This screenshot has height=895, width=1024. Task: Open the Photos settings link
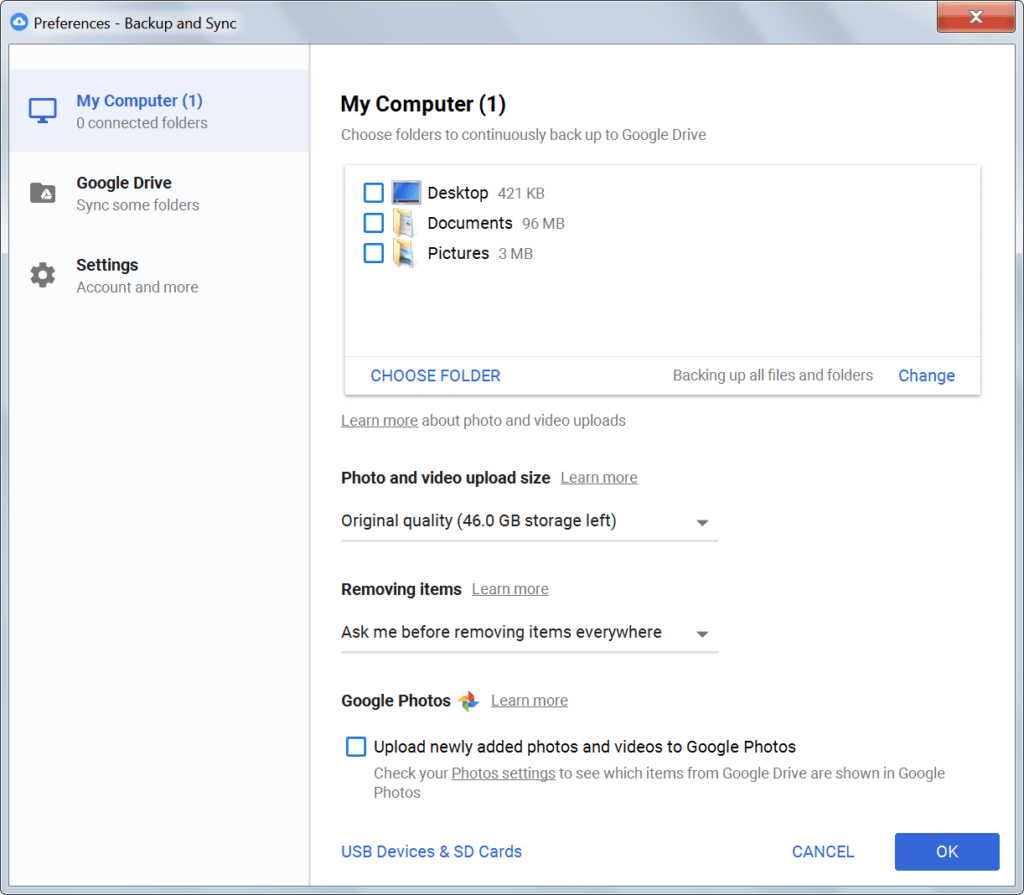[x=503, y=773]
